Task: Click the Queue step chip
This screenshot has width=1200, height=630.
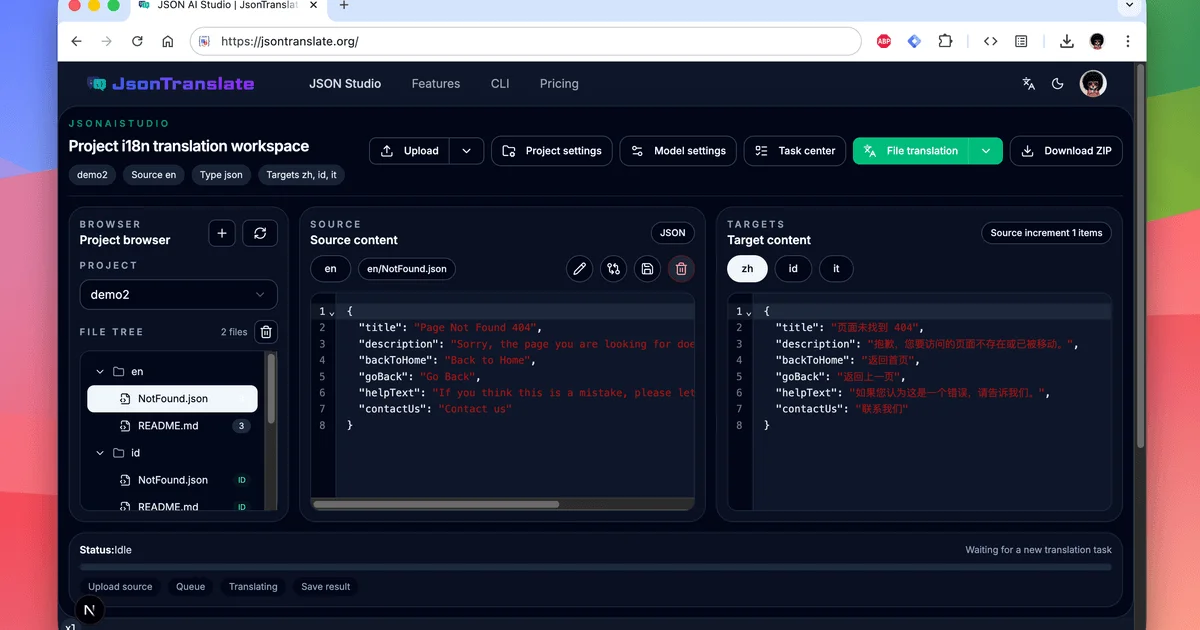Action: pyautogui.click(x=190, y=587)
